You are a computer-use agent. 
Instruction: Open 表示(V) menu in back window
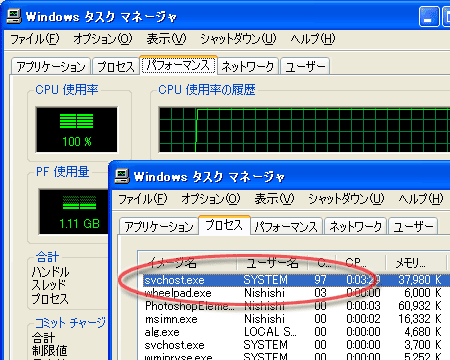[166, 39]
